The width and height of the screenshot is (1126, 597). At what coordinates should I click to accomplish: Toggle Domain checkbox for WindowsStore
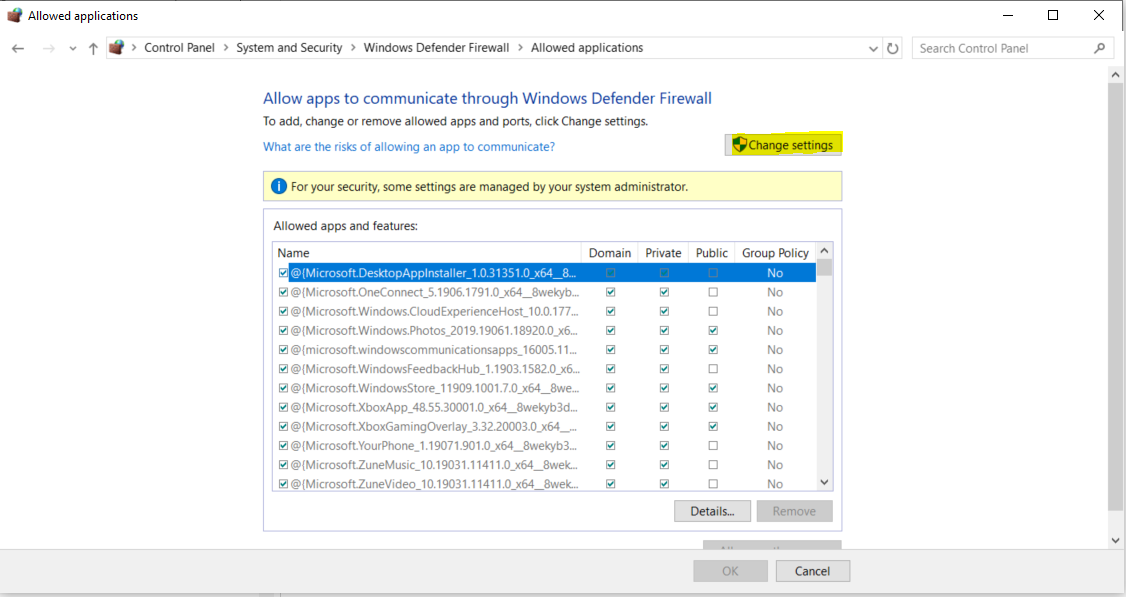(x=610, y=388)
